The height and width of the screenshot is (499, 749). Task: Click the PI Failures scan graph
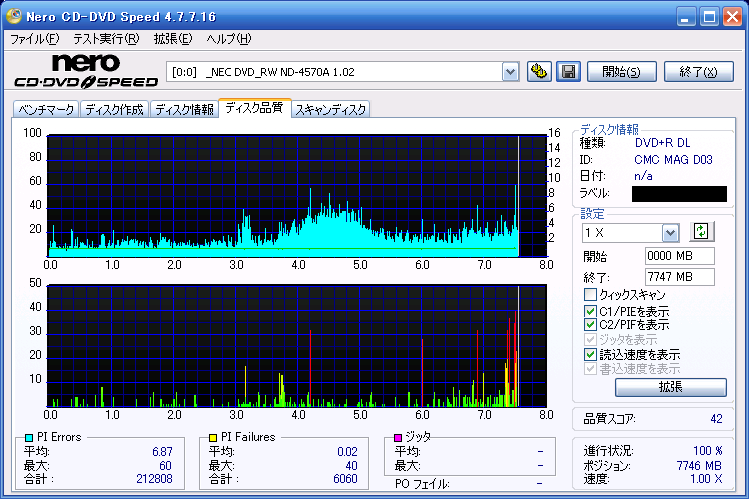(x=297, y=346)
